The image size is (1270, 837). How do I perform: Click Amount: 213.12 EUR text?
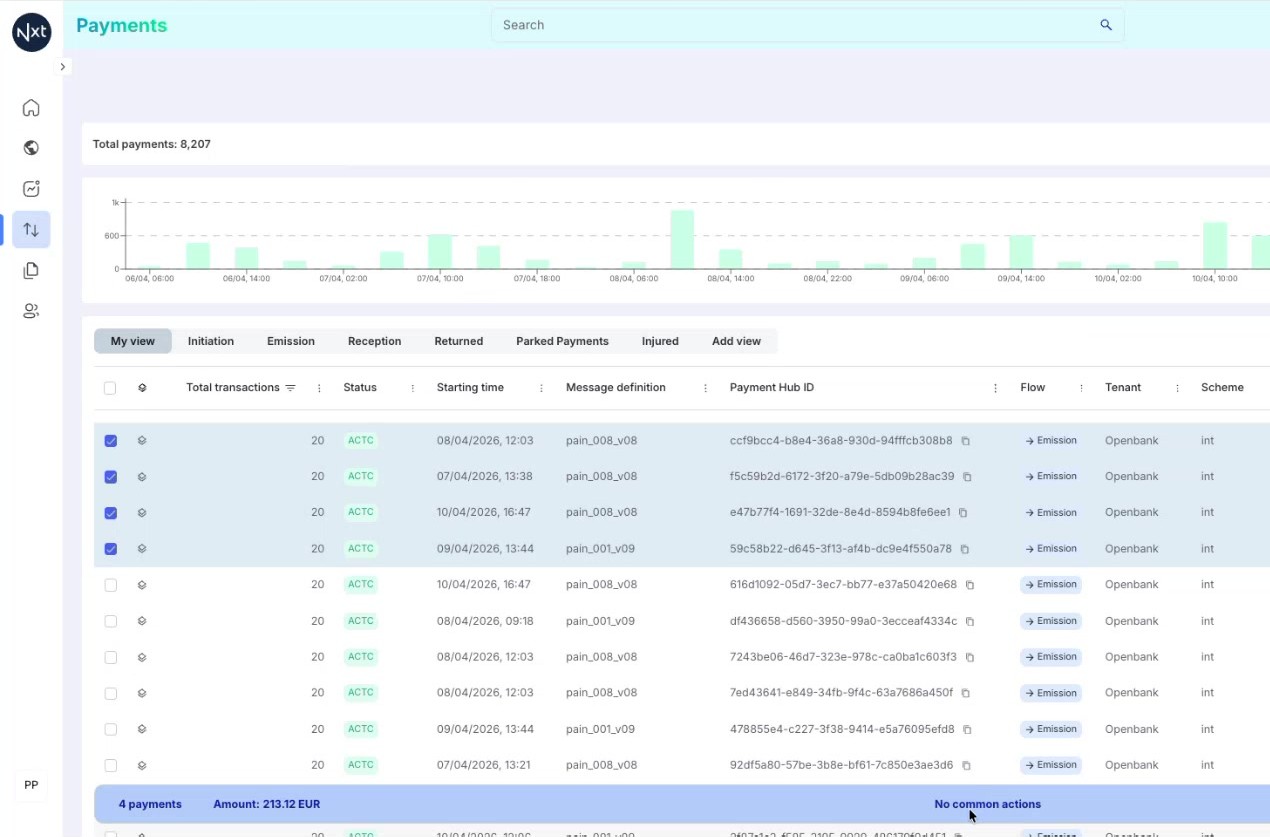pos(266,804)
